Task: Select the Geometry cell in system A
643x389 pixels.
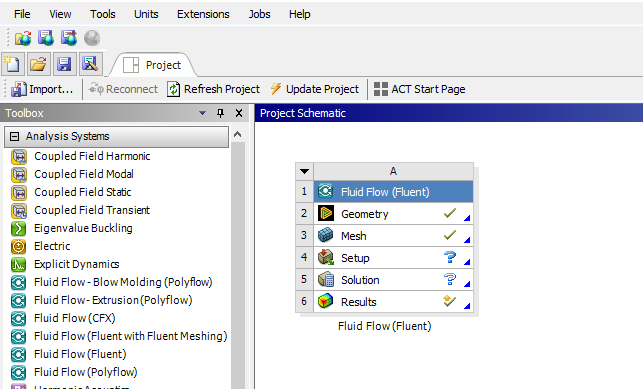Action: pos(393,214)
